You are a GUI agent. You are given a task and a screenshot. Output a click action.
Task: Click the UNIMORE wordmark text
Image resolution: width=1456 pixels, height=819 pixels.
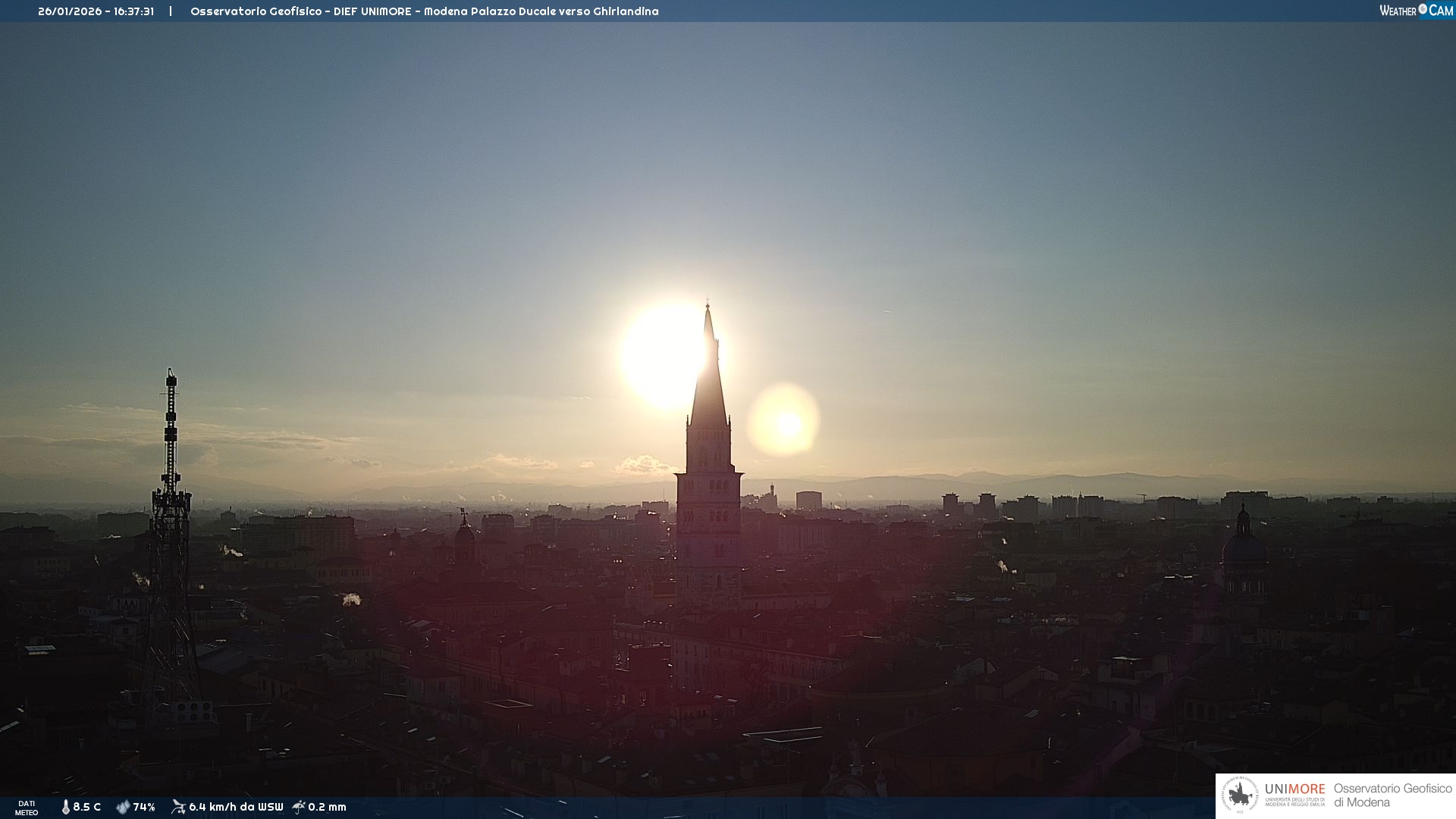point(1294,789)
